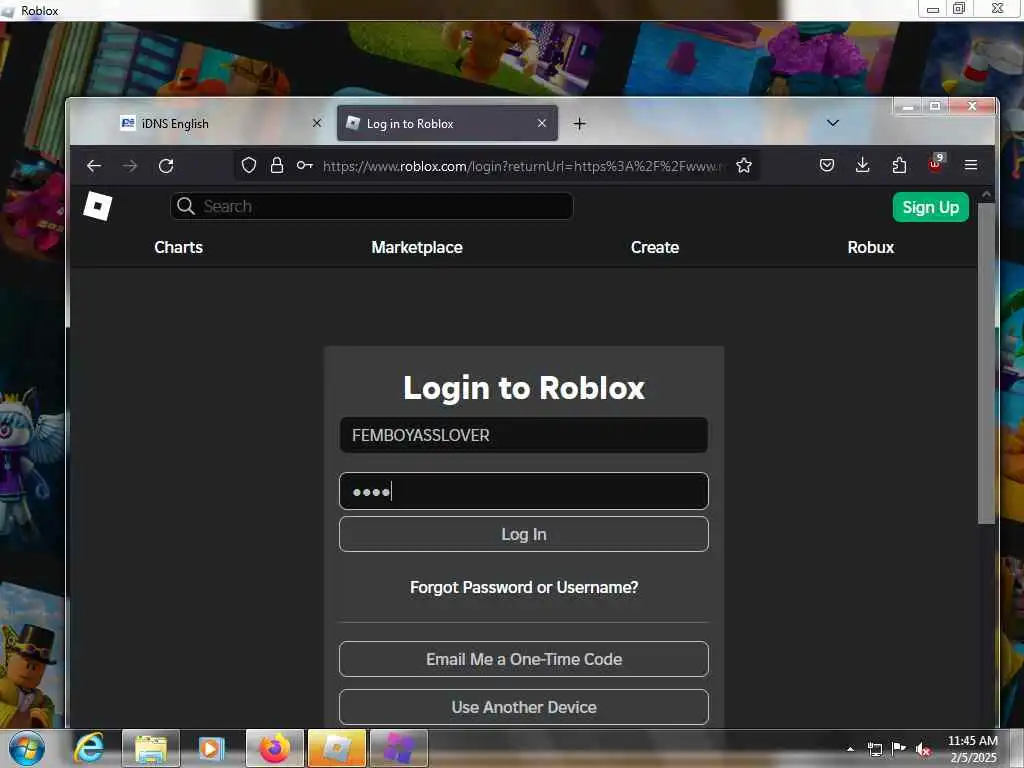The width and height of the screenshot is (1024, 768).
Task: Open the Firefox downloads panel
Action: (863, 165)
